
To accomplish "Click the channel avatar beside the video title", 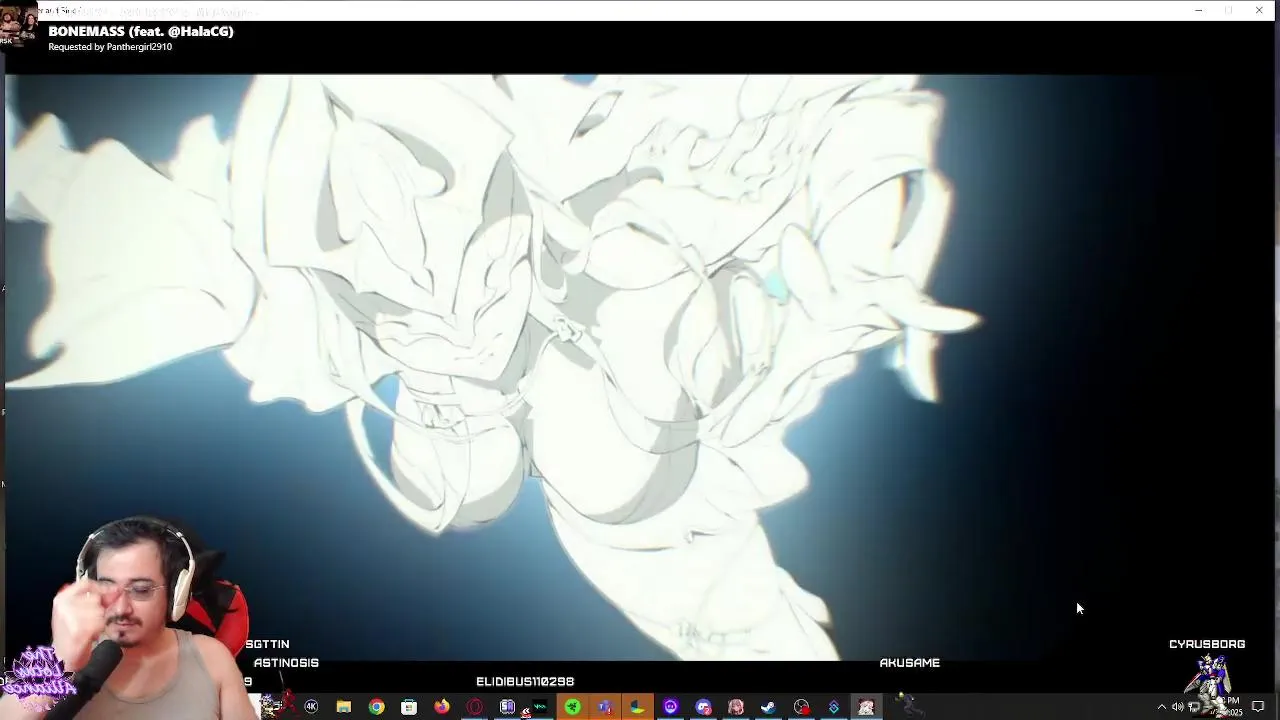I will tap(19, 26).
